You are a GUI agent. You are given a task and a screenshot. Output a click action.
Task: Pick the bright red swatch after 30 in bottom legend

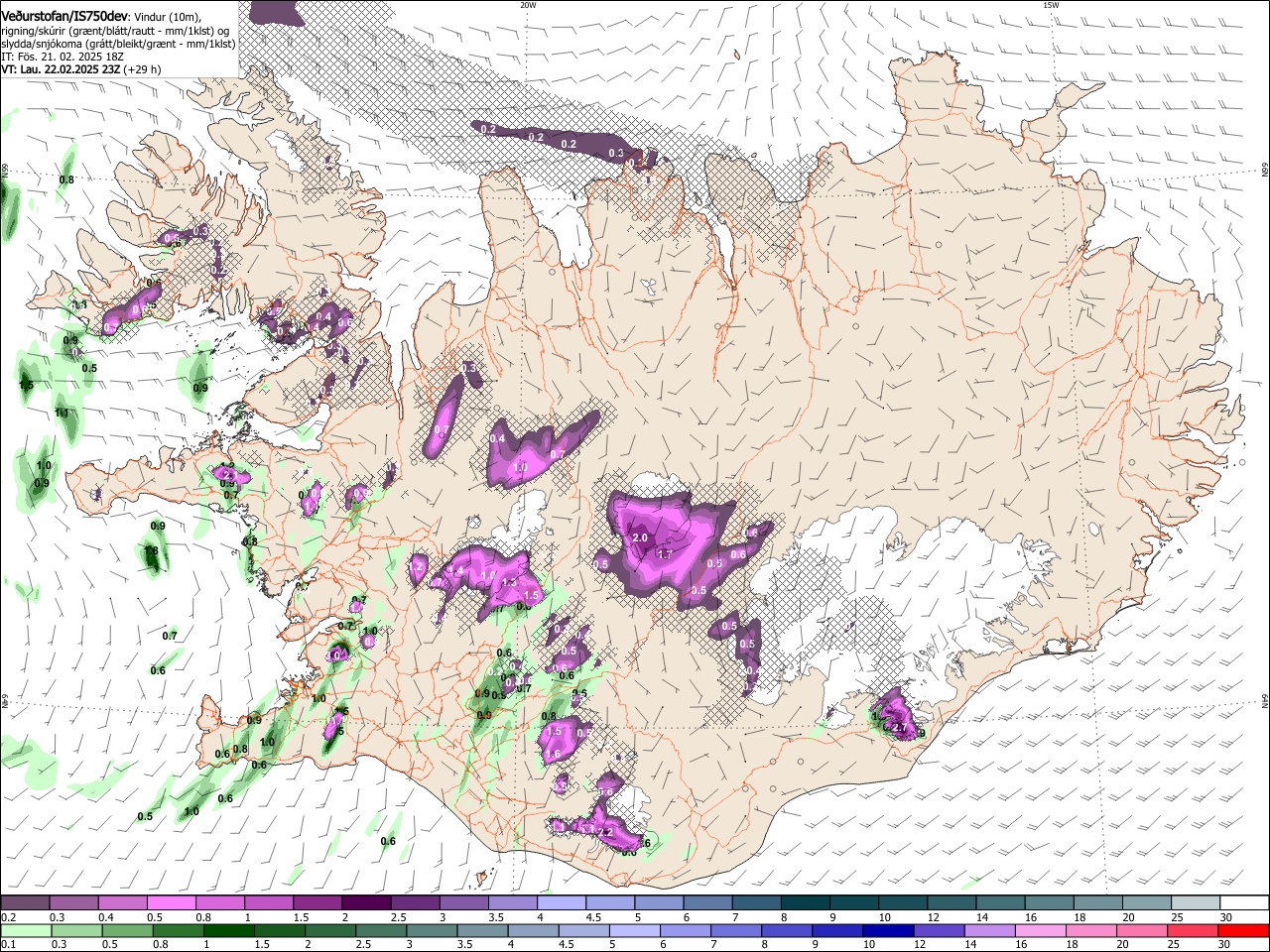1242,931
